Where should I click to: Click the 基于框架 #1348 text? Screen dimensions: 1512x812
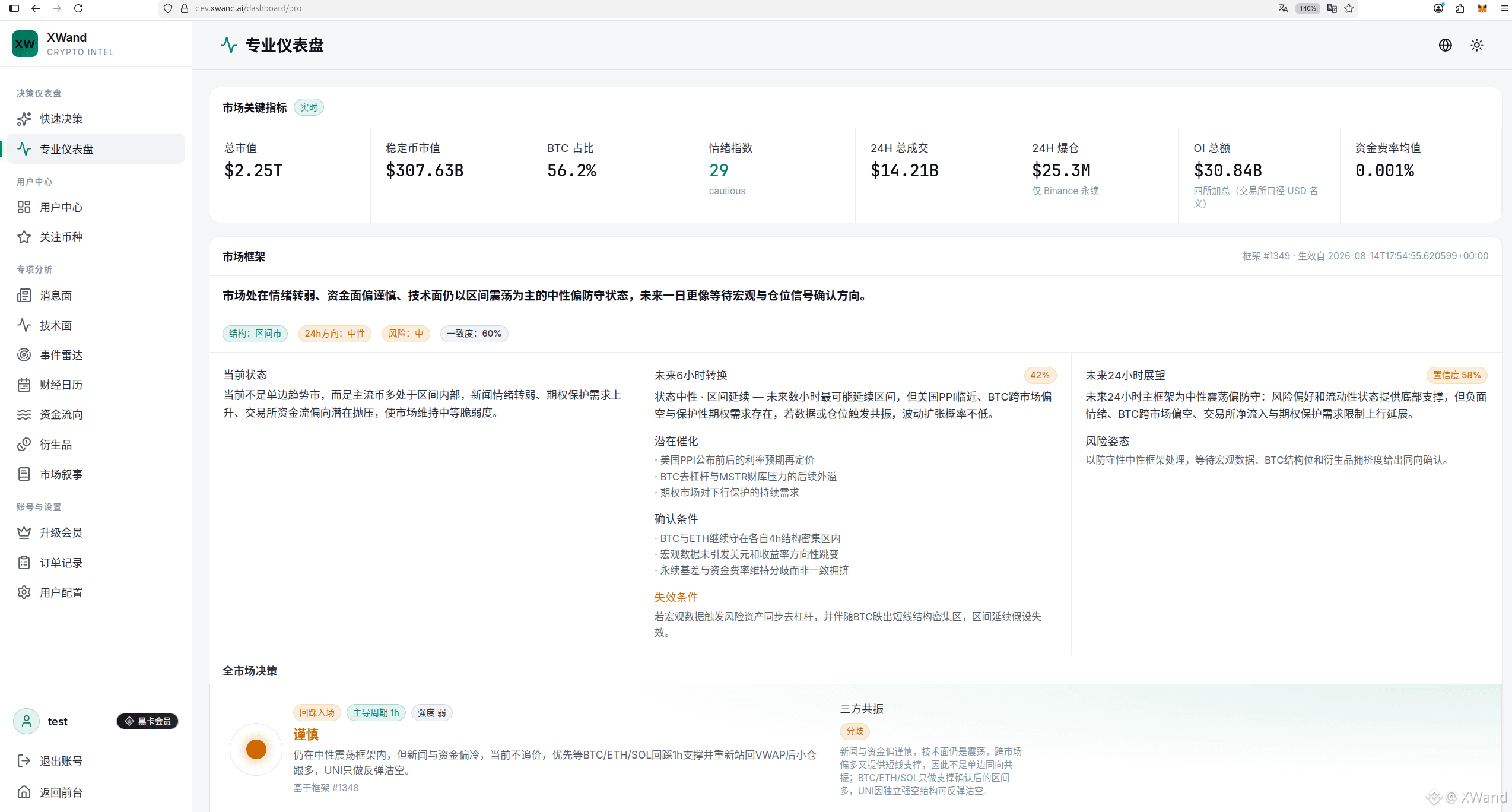click(x=326, y=788)
